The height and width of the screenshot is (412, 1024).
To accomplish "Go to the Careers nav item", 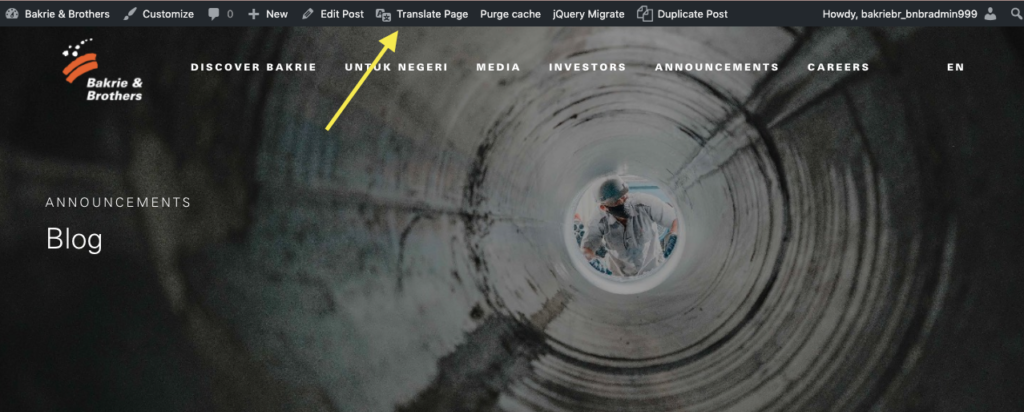I will pyautogui.click(x=839, y=67).
